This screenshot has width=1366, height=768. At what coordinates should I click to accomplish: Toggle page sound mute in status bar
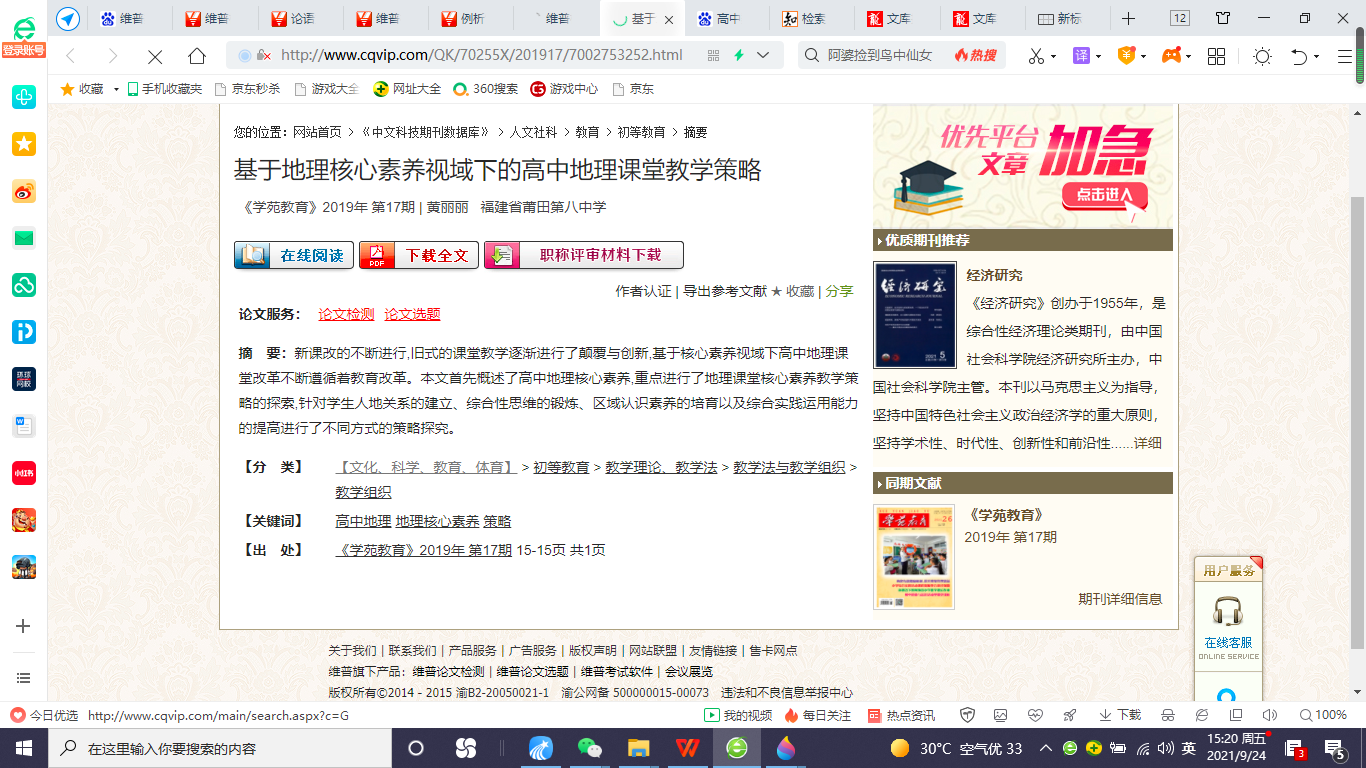pyautogui.click(x=1270, y=715)
